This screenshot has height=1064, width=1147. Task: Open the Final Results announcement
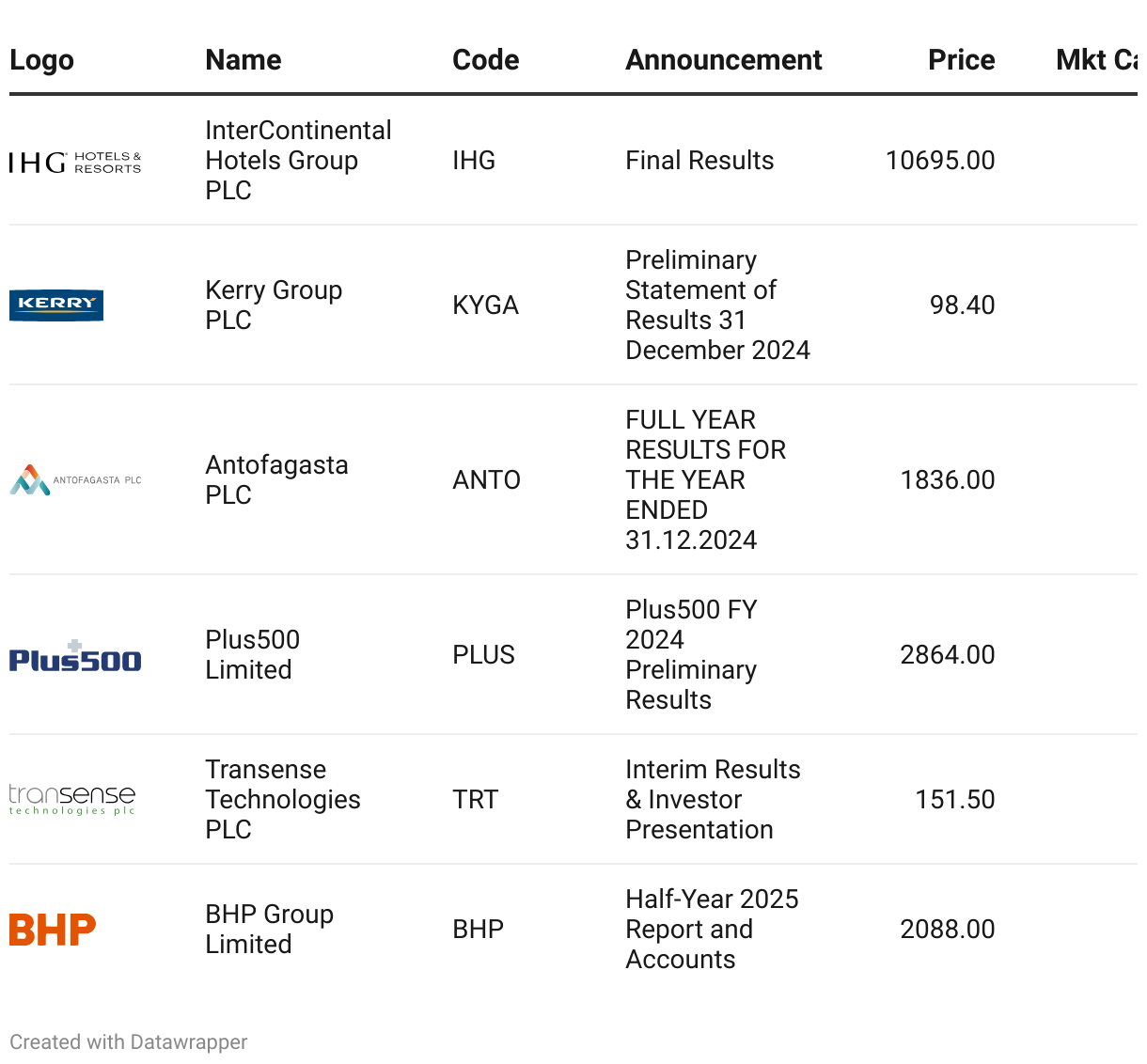pyautogui.click(x=699, y=161)
